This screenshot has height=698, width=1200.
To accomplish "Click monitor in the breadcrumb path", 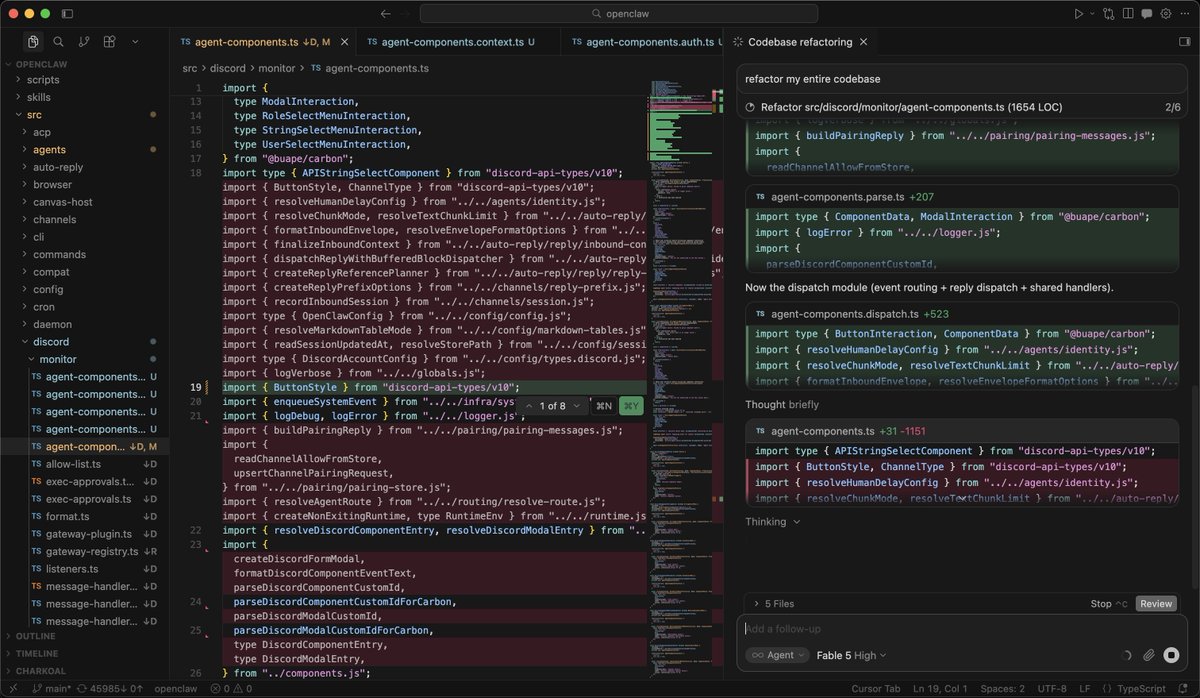I will (276, 68).
